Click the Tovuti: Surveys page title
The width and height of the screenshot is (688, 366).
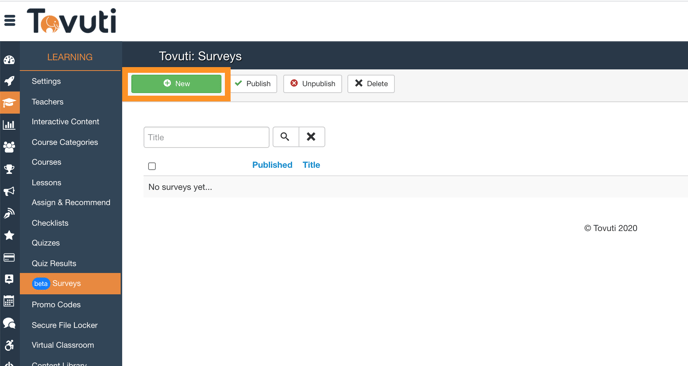point(200,56)
